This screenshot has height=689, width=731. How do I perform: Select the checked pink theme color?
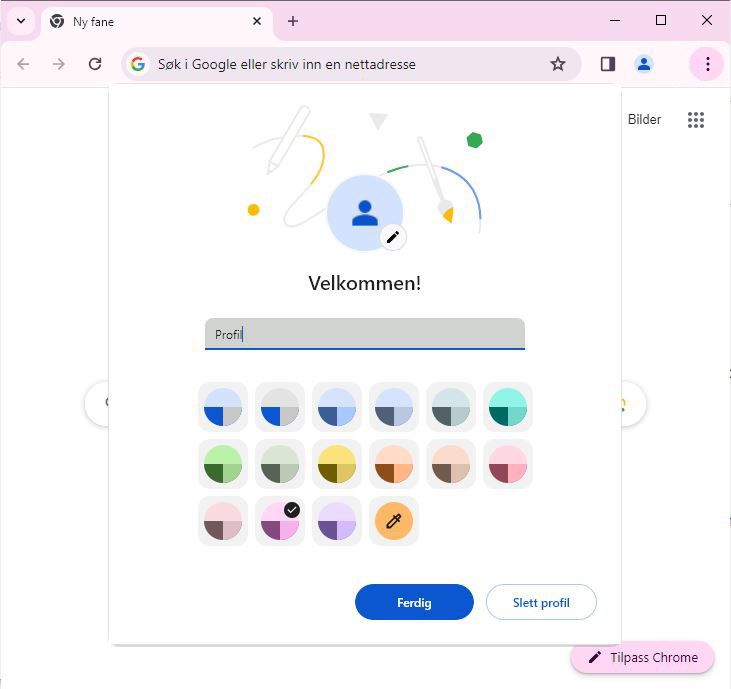tap(280, 521)
